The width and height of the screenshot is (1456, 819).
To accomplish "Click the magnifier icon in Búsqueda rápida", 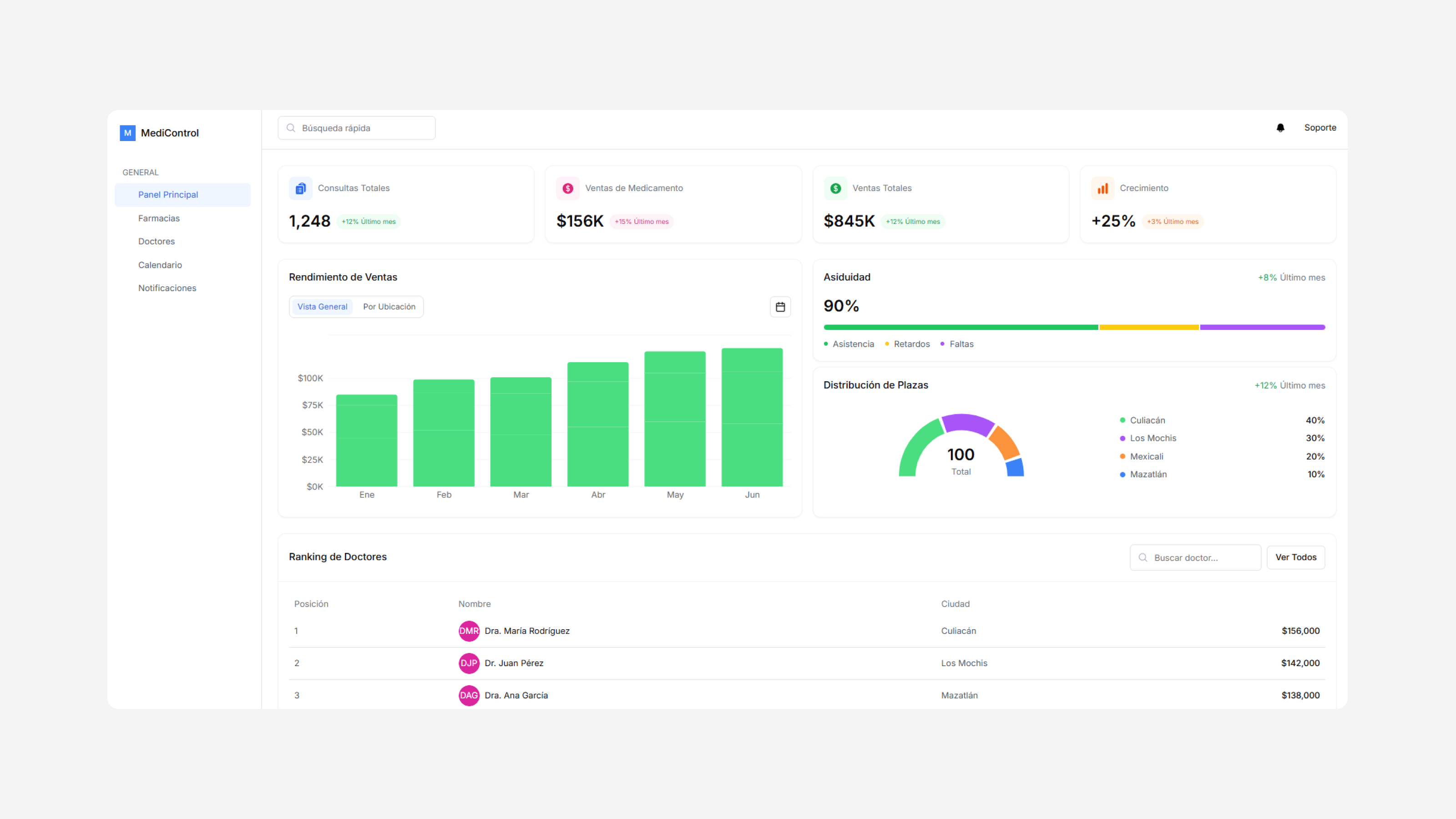I will coord(291,128).
